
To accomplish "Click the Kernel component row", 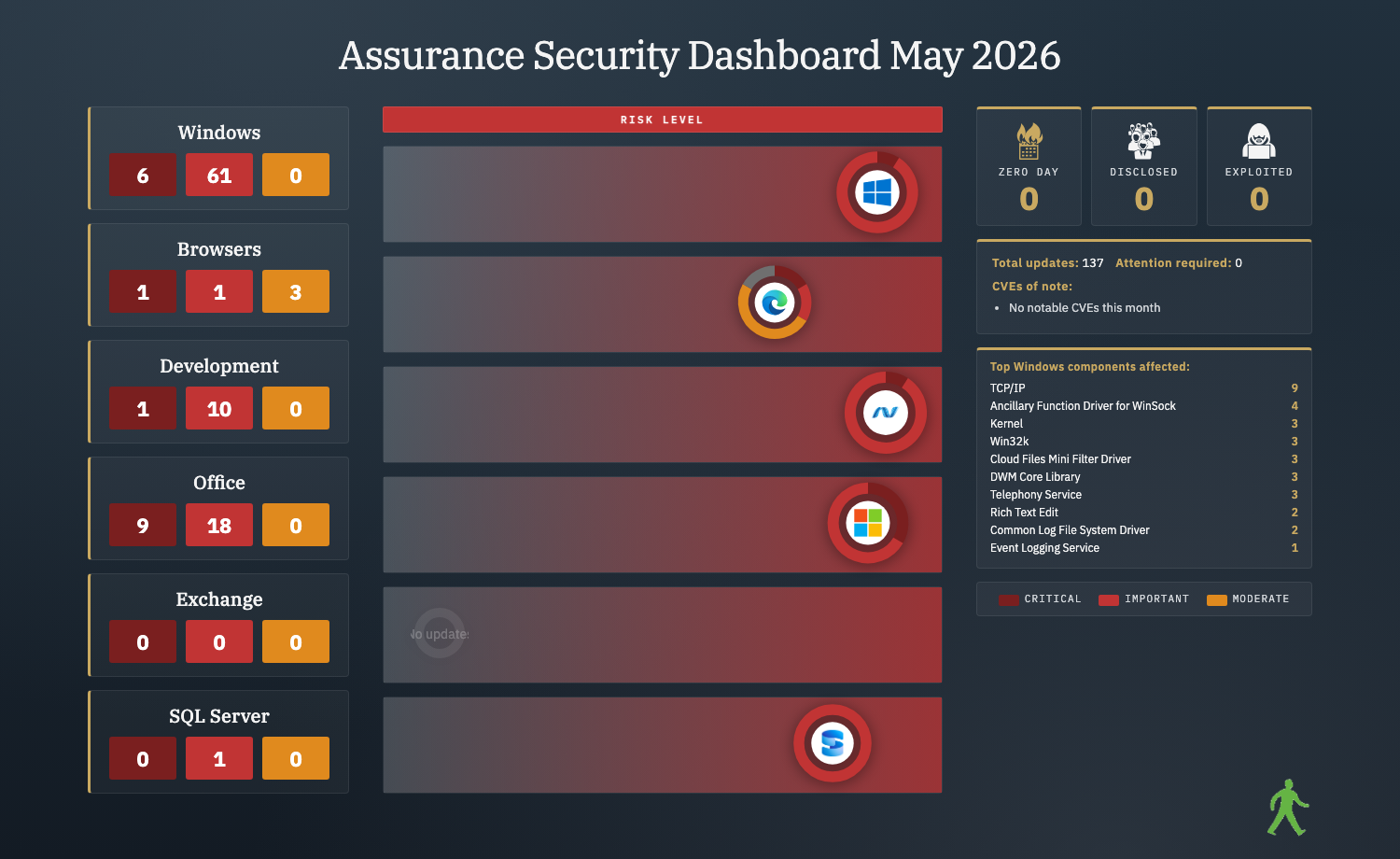I will [x=1144, y=424].
